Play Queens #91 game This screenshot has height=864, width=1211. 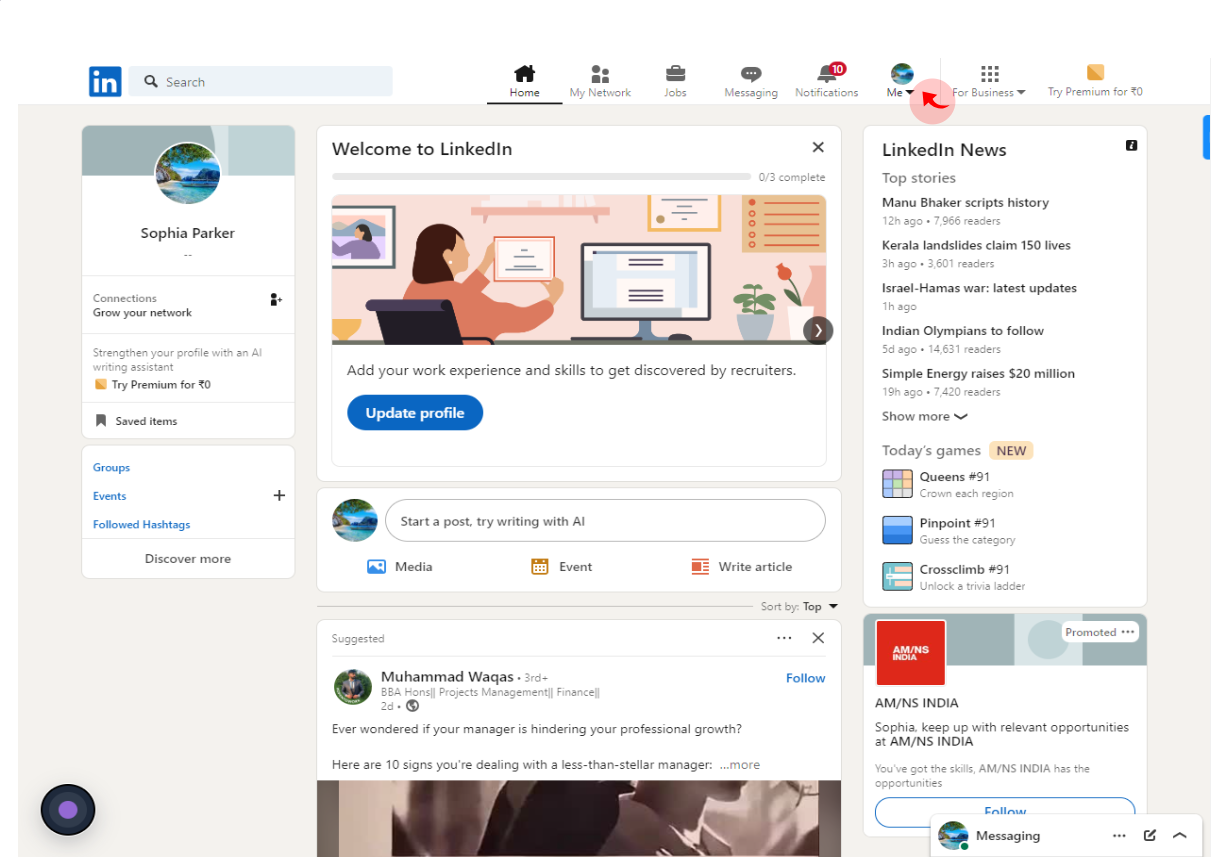[x=955, y=477]
